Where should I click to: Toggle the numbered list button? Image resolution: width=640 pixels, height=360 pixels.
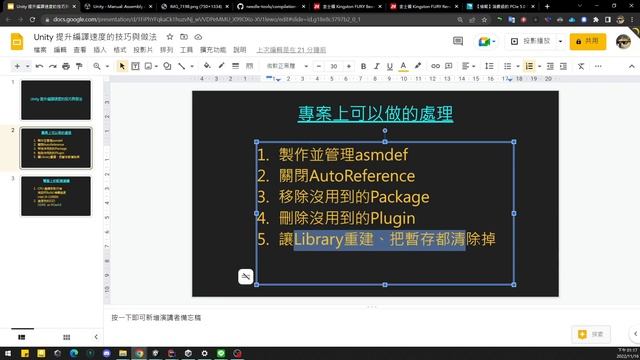(529, 66)
